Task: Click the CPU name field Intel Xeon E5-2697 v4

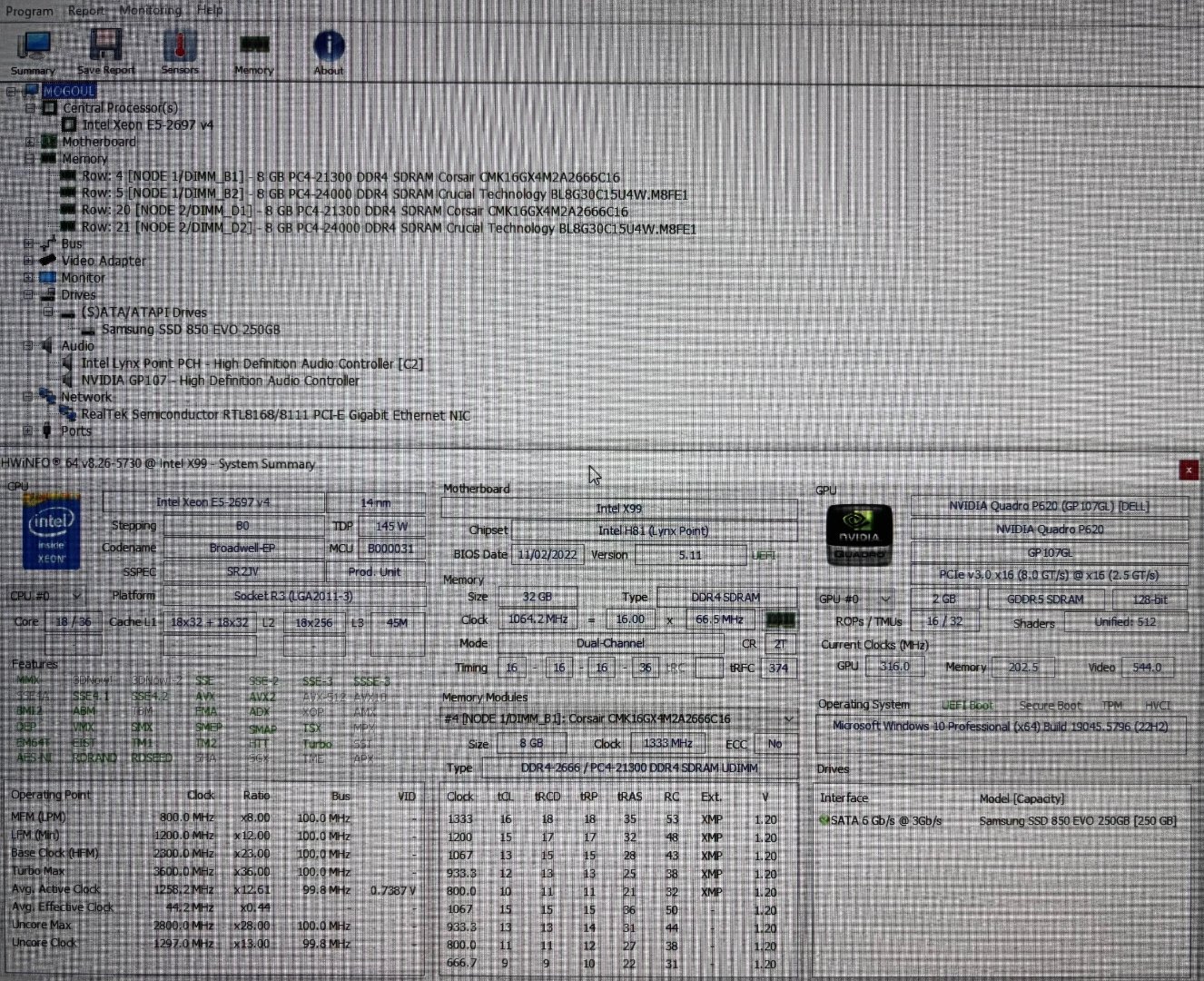Action: [x=213, y=502]
